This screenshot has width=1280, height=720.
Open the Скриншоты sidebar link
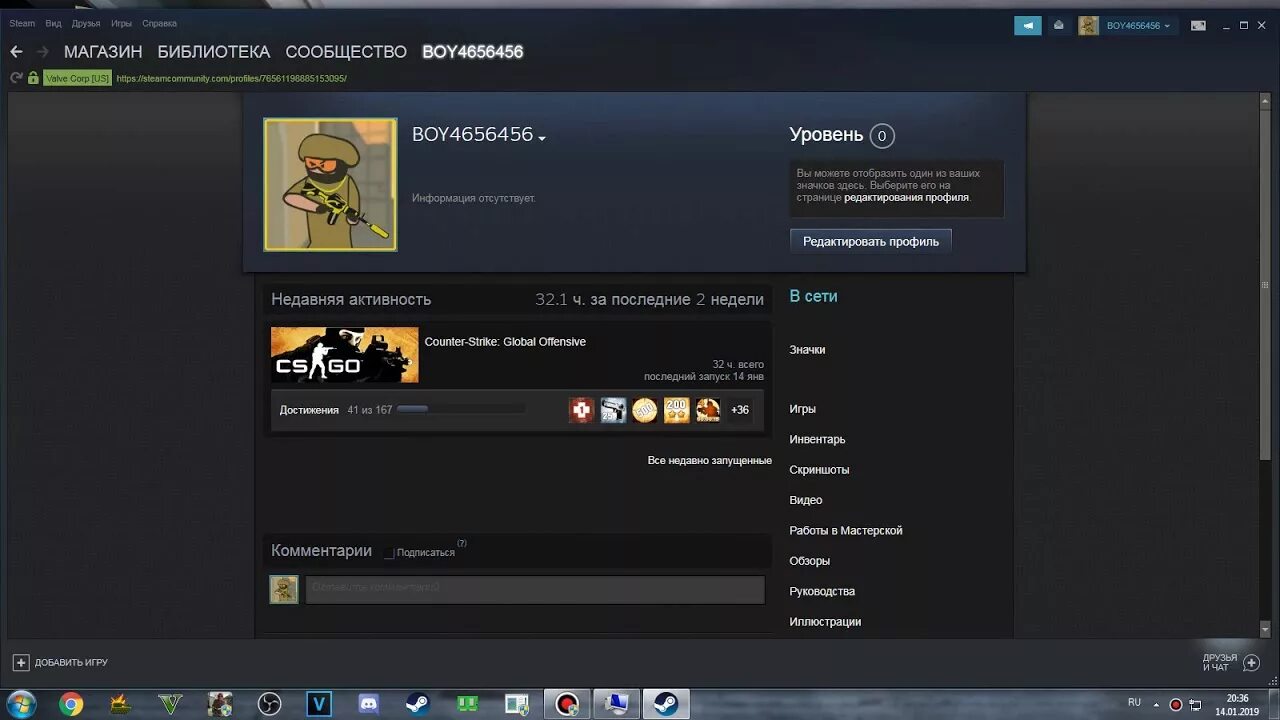pyautogui.click(x=819, y=470)
